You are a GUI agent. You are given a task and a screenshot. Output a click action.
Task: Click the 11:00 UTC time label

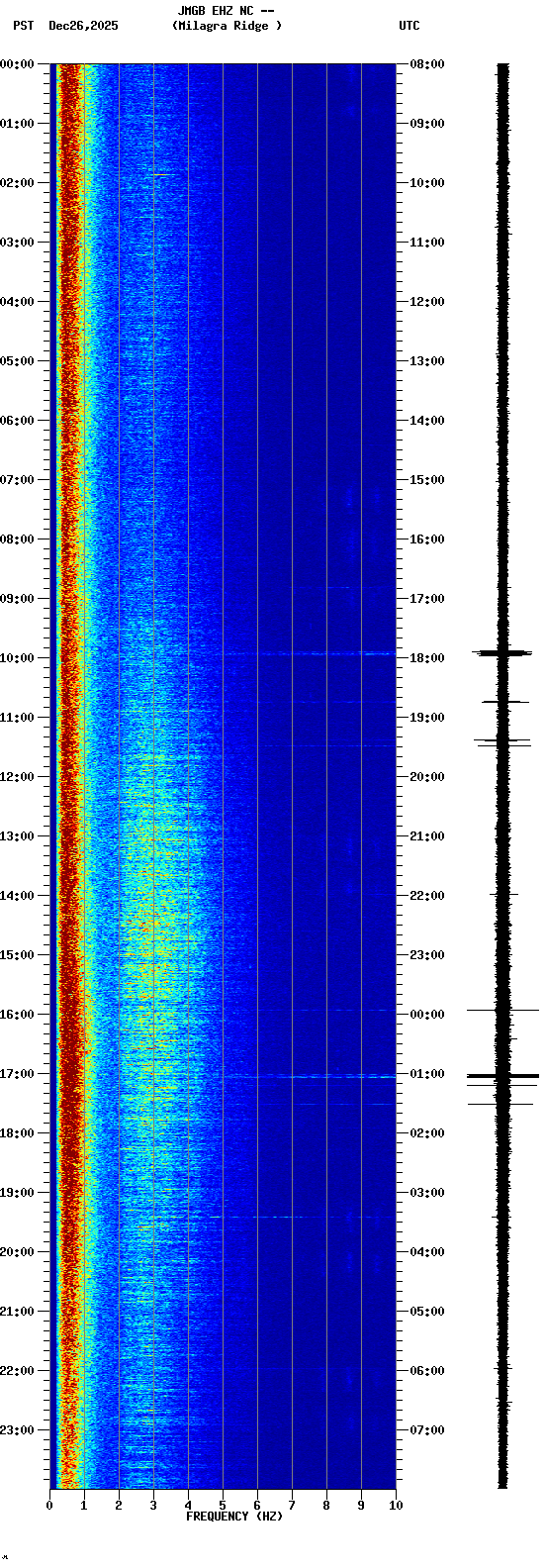427,243
